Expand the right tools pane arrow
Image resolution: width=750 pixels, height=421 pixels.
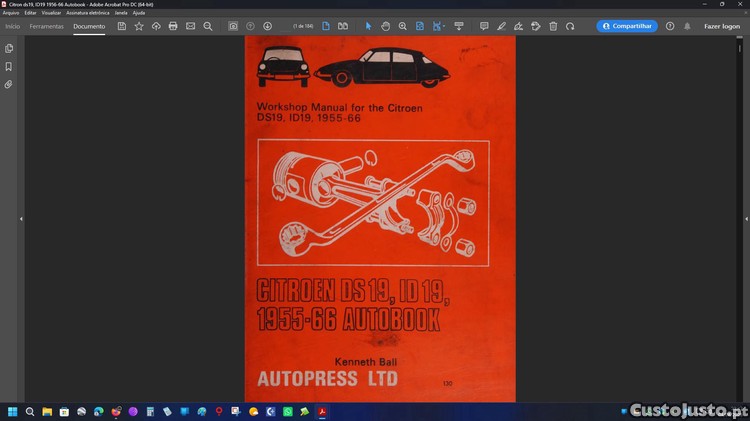746,219
